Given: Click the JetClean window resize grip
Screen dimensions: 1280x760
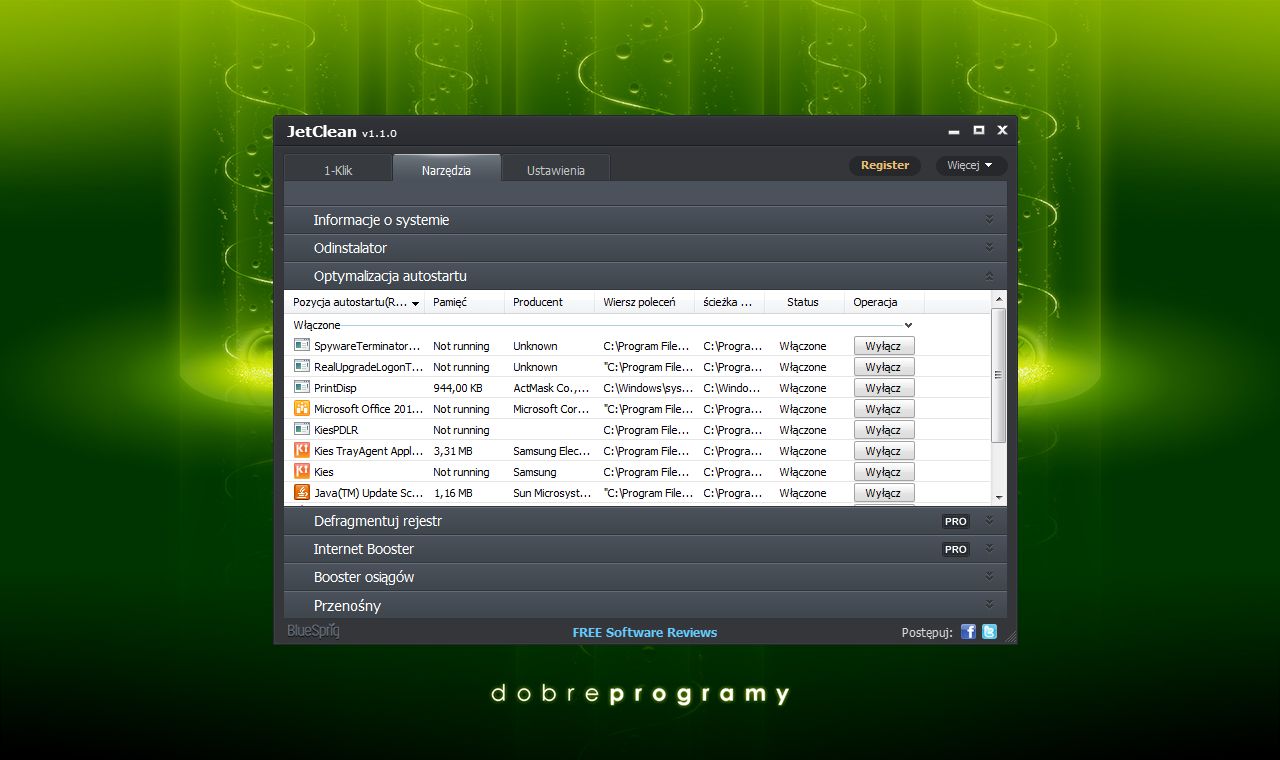Looking at the screenshot, I should click(1010, 636).
